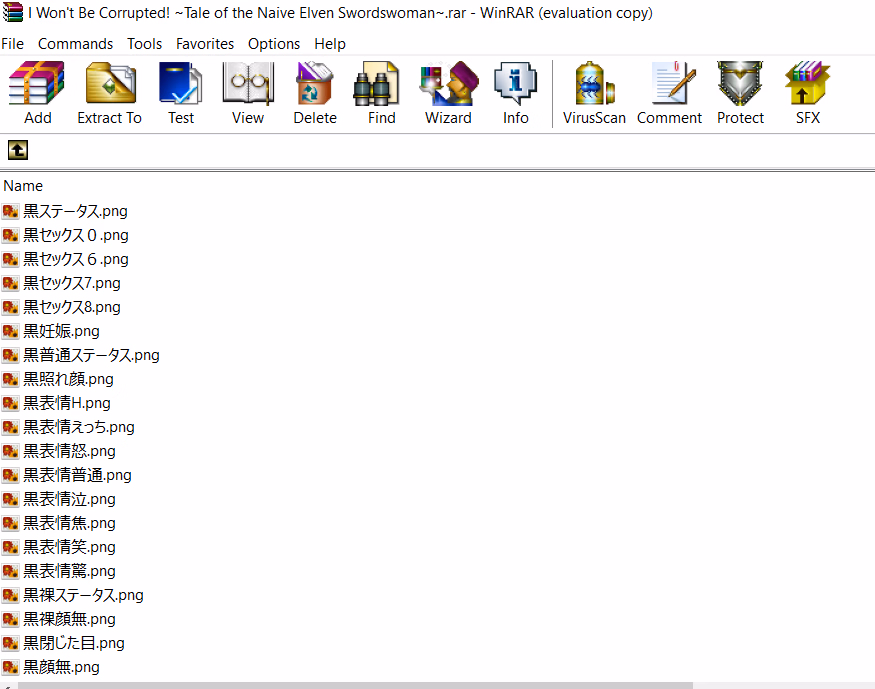
Task: Sort files by the Name column header
Action: tap(23, 186)
